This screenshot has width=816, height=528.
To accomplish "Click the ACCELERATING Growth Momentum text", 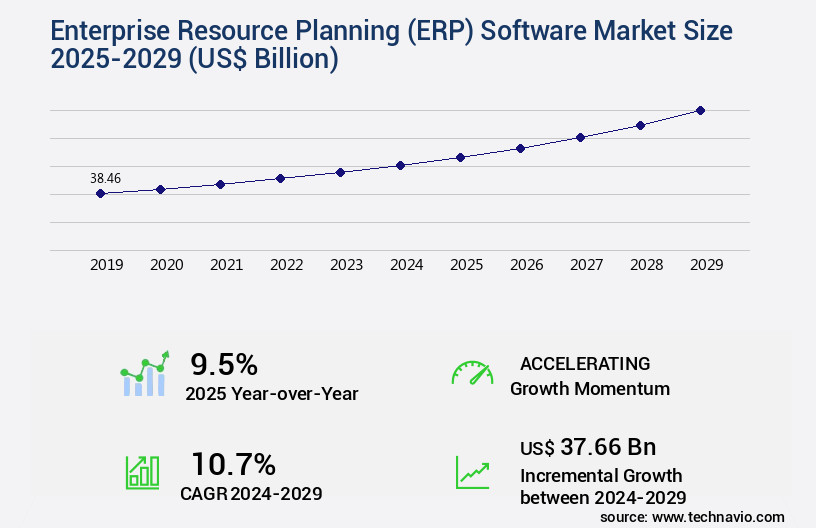I will [x=585, y=376].
